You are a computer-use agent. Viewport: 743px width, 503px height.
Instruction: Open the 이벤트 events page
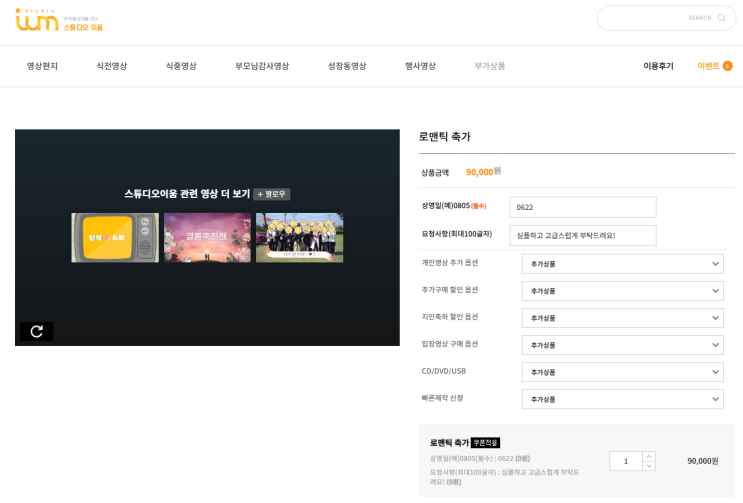[x=708, y=66]
